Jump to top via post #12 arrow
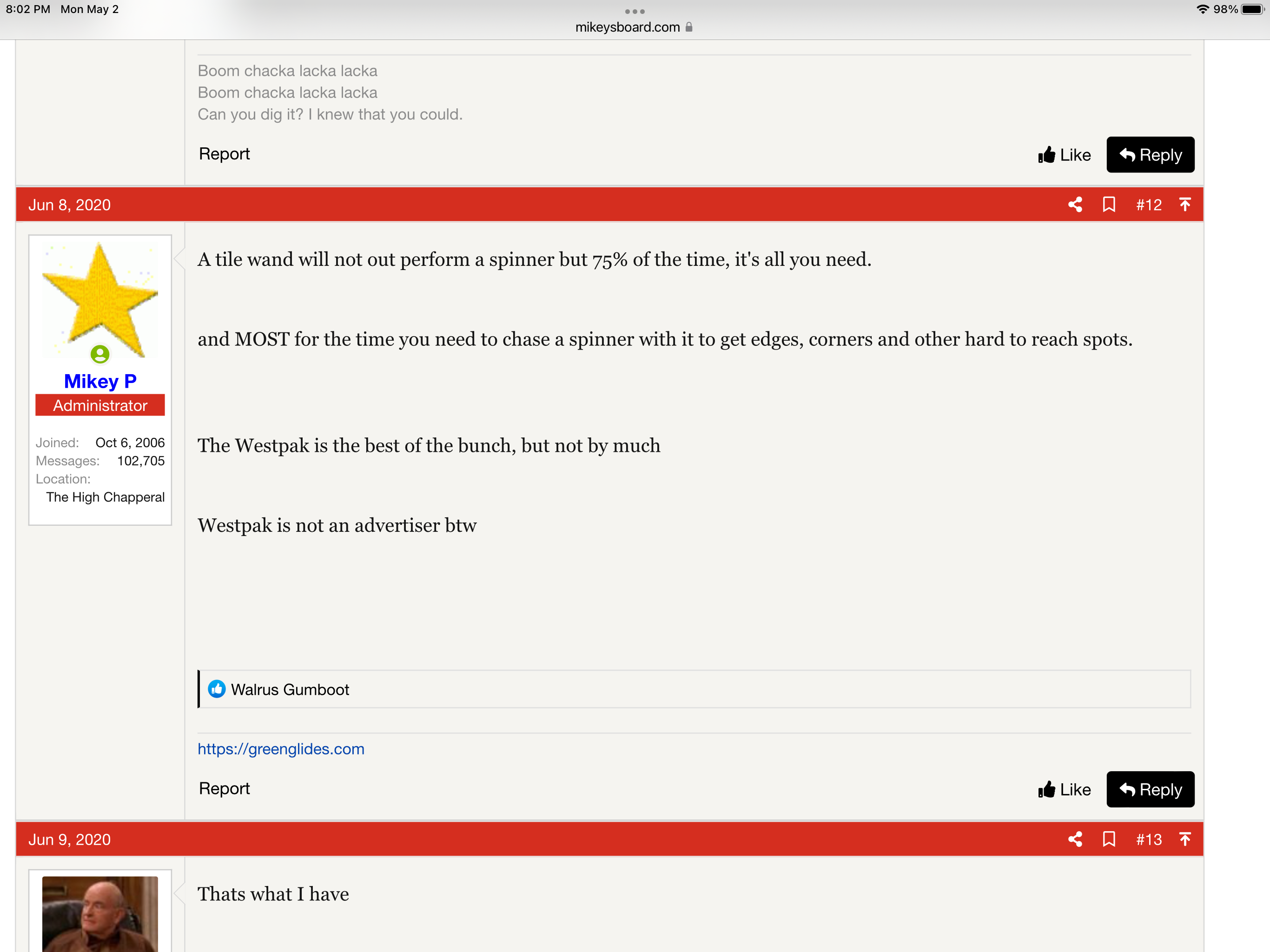Image resolution: width=1270 pixels, height=952 pixels. click(1184, 205)
